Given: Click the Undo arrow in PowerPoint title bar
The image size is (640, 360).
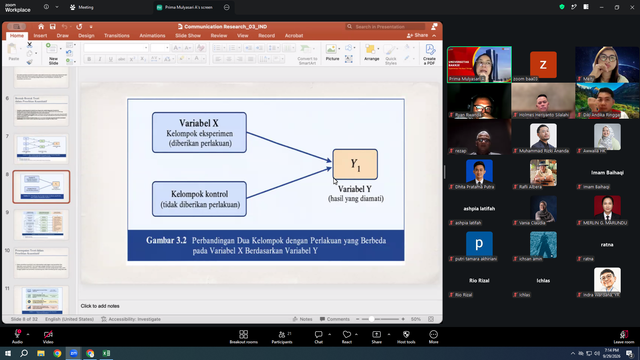Looking at the screenshot, I should tap(64, 27).
